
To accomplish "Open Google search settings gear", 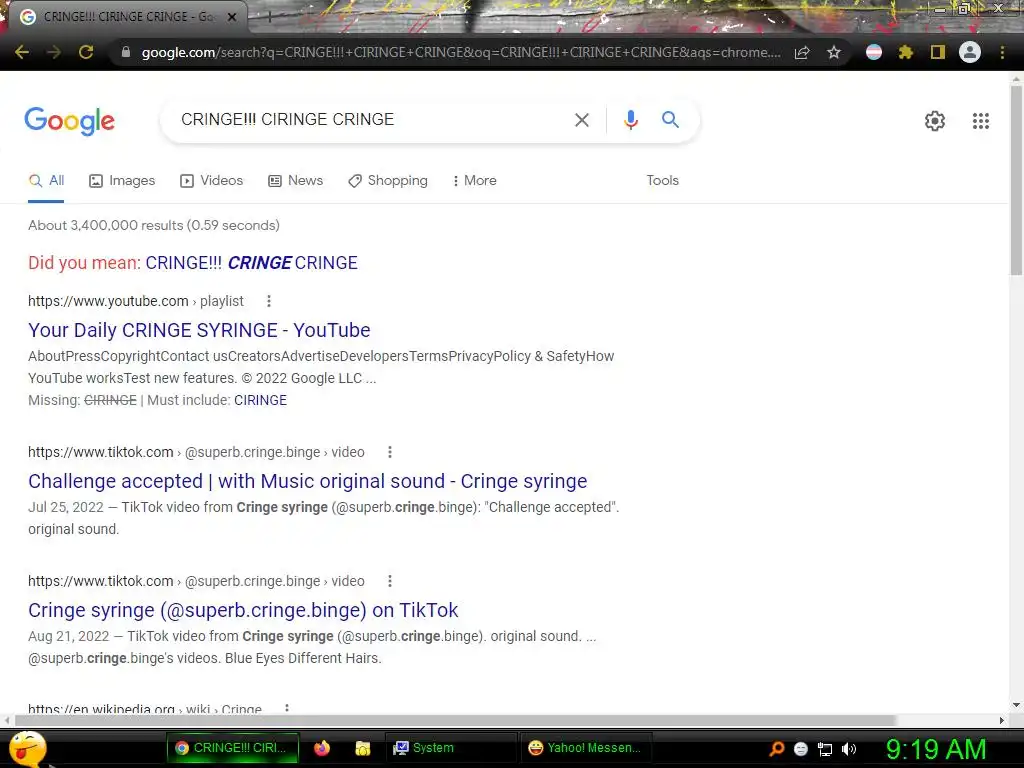I will tap(935, 121).
